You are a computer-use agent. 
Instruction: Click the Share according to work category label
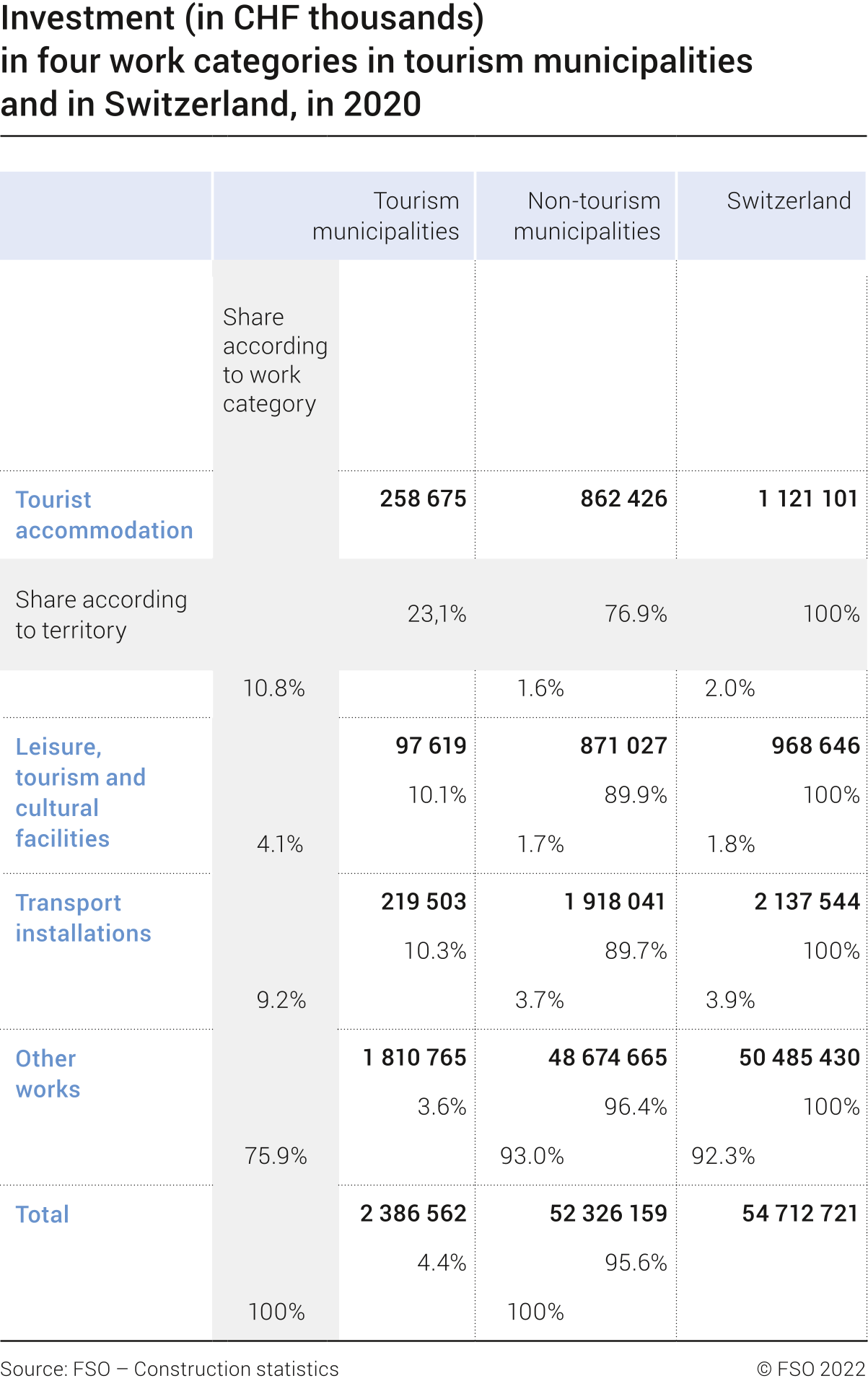275,360
